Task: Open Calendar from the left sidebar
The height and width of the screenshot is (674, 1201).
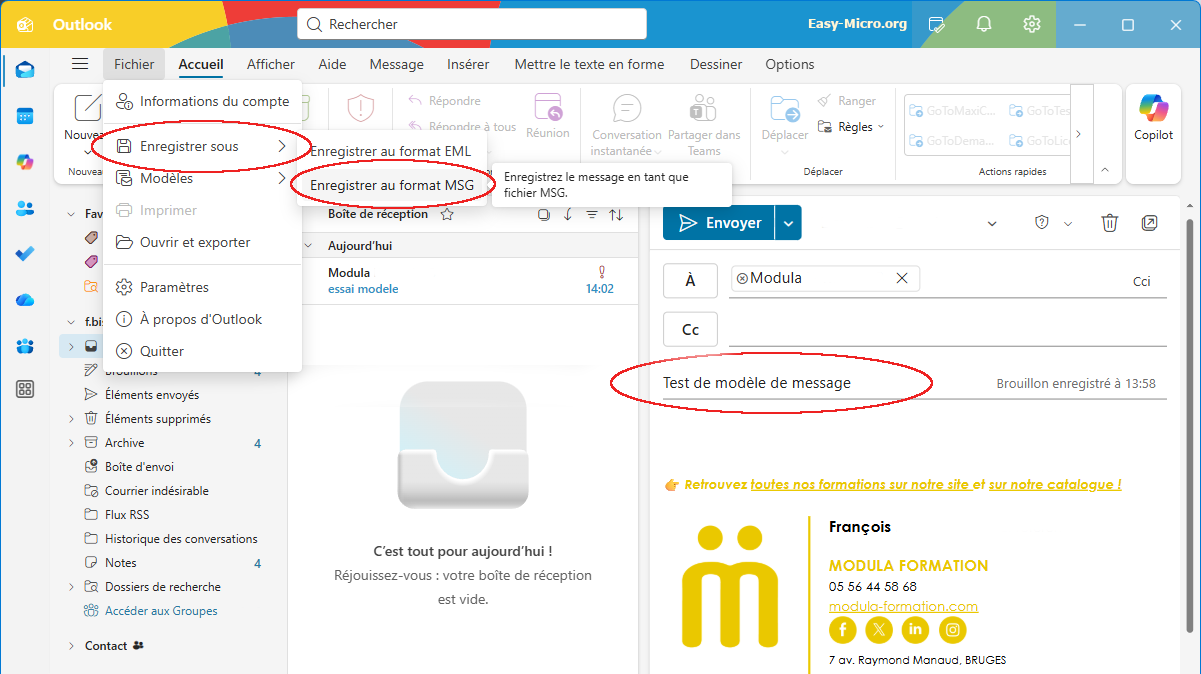Action: click(x=24, y=113)
